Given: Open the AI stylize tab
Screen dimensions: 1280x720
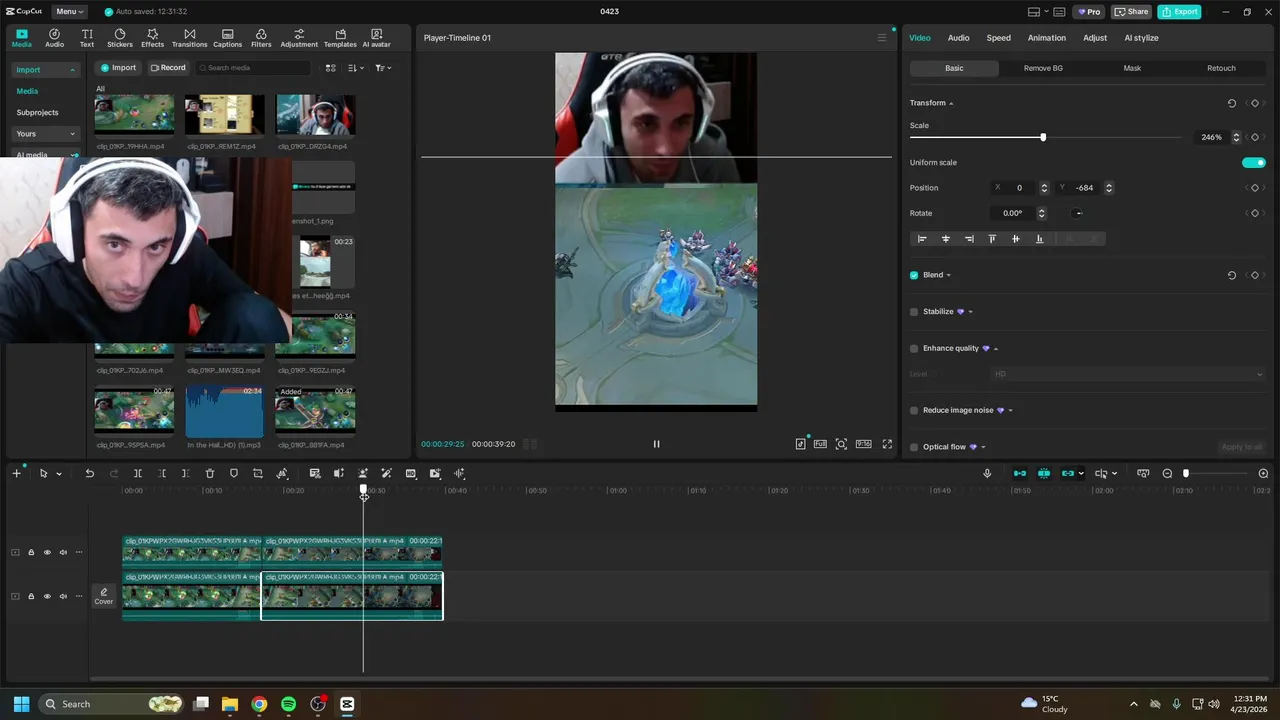Looking at the screenshot, I should point(1141,38).
